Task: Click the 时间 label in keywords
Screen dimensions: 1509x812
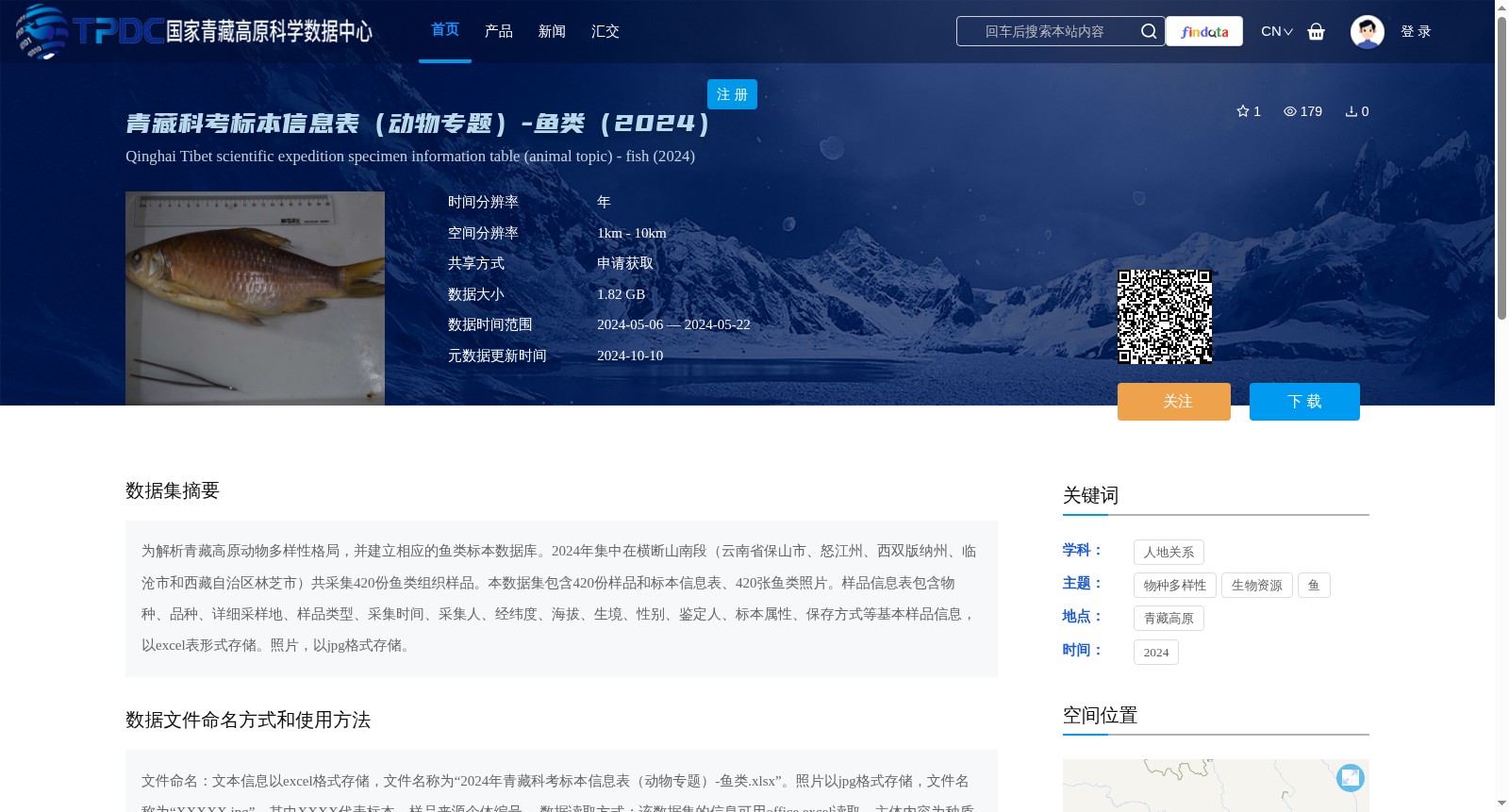Action: click(x=1083, y=651)
